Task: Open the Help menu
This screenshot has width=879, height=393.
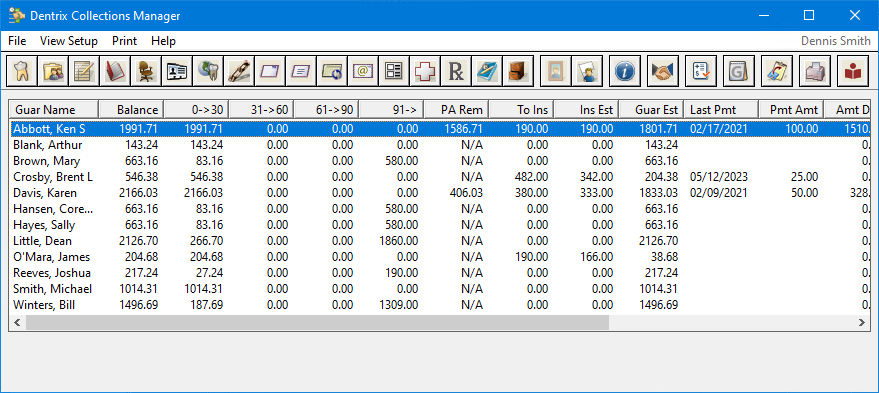Action: coord(163,41)
